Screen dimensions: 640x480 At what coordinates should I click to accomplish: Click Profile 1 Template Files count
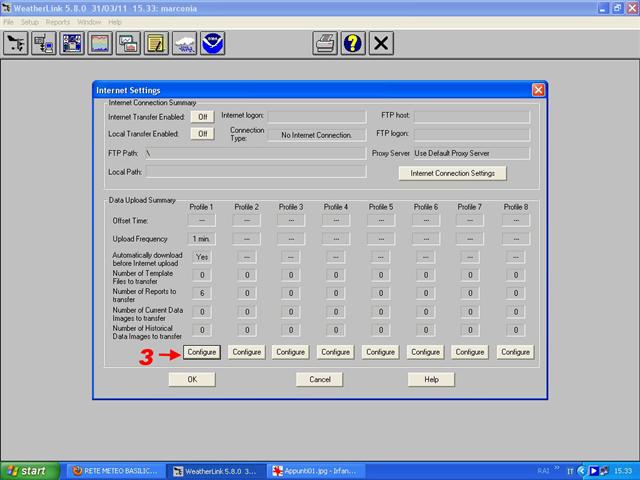(x=202, y=275)
